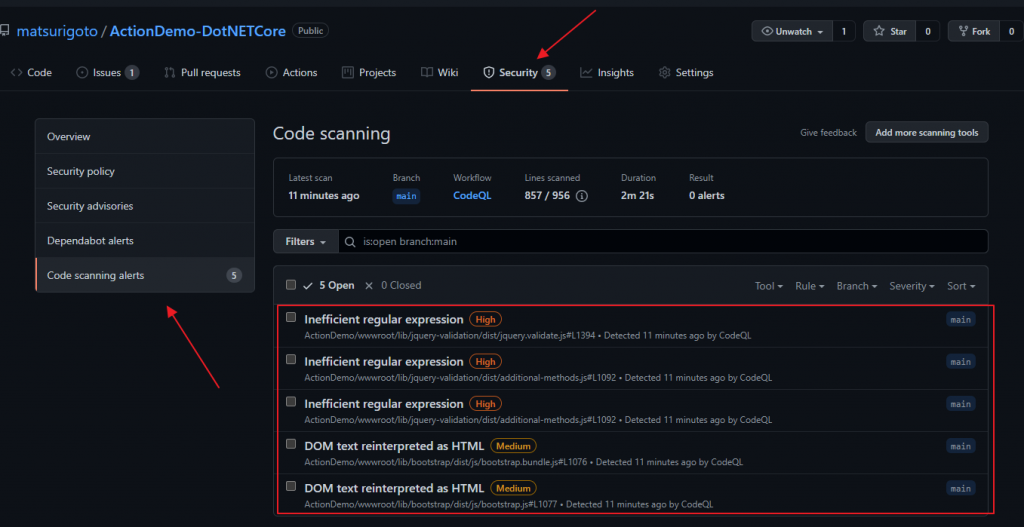Click the repository icon beside matsurigoto
The height and width of the screenshot is (527, 1024).
click(x=5, y=31)
